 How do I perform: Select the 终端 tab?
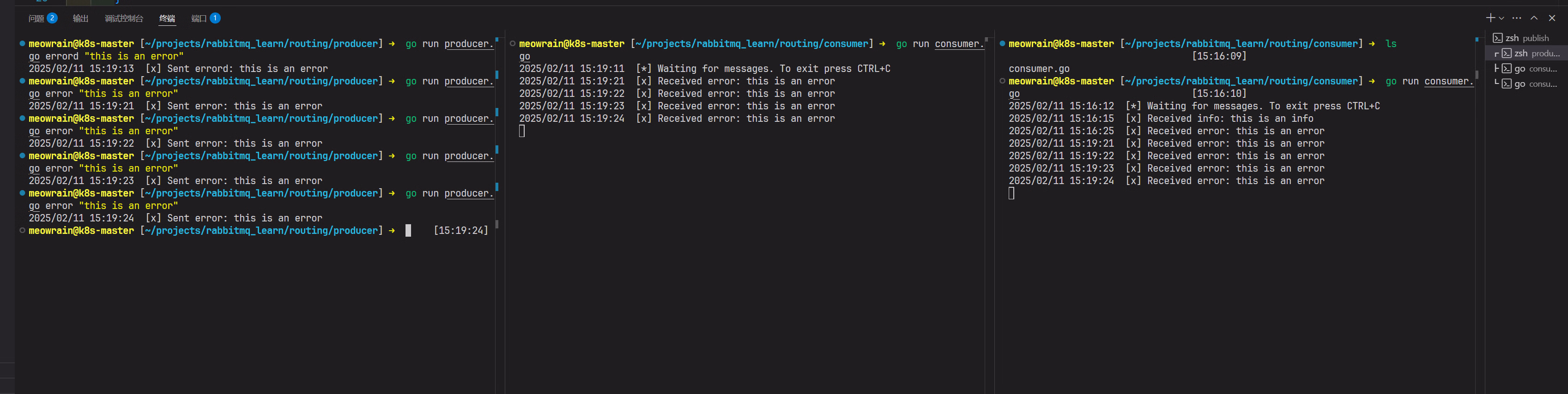[167, 18]
